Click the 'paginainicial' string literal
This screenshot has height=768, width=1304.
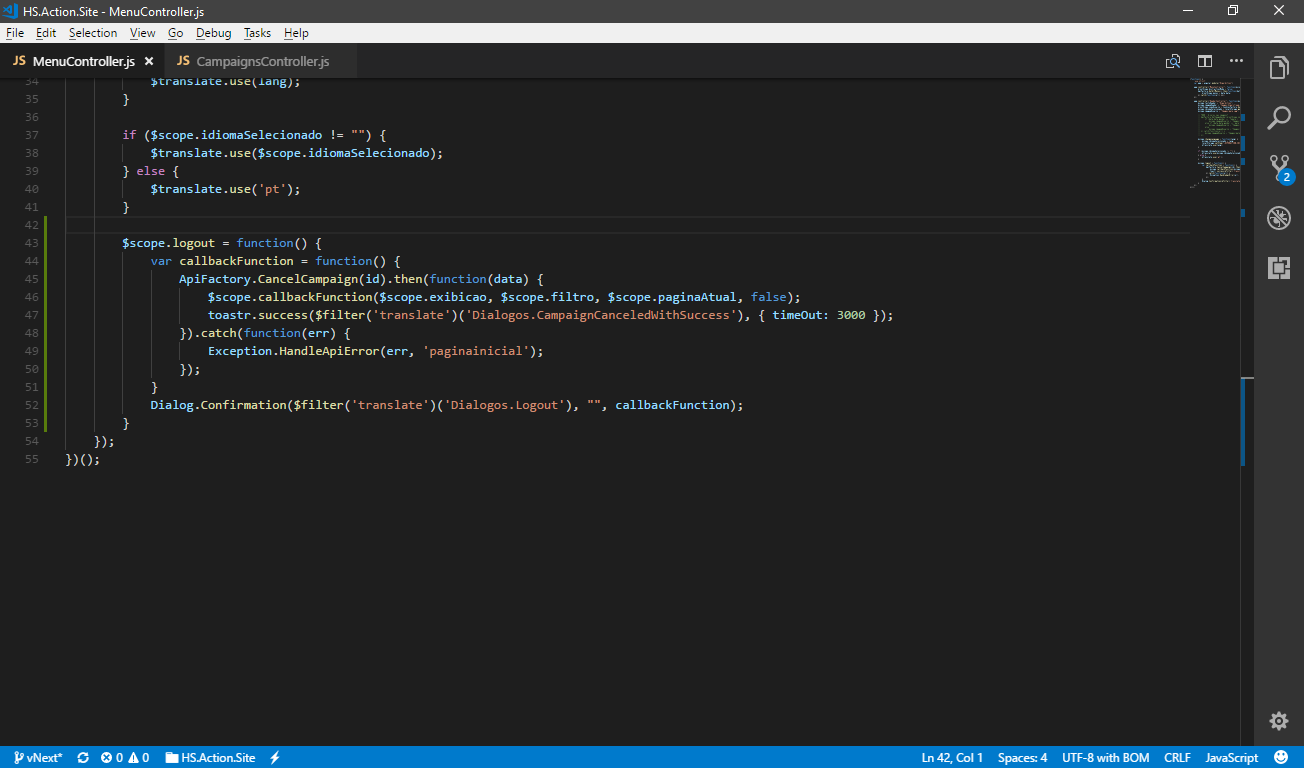[475, 351]
